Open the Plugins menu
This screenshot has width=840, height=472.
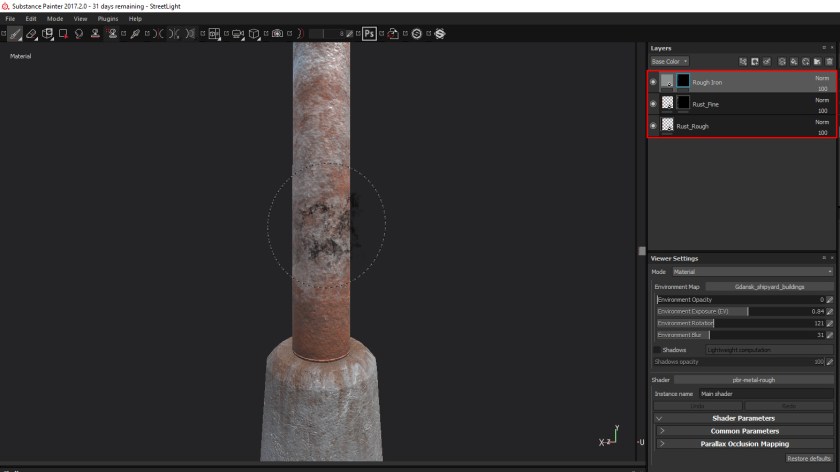(x=108, y=18)
